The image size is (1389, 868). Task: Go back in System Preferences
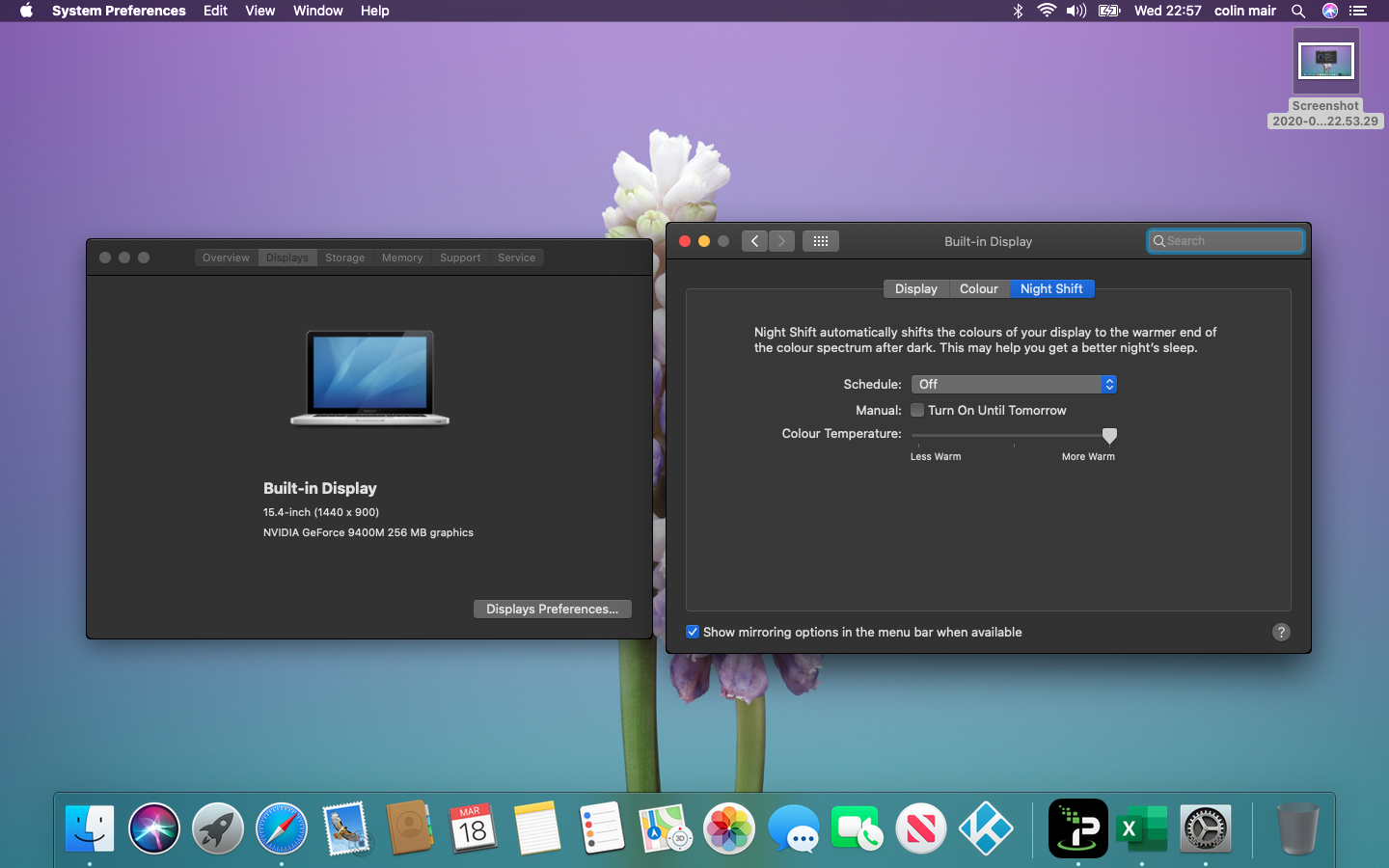click(754, 241)
